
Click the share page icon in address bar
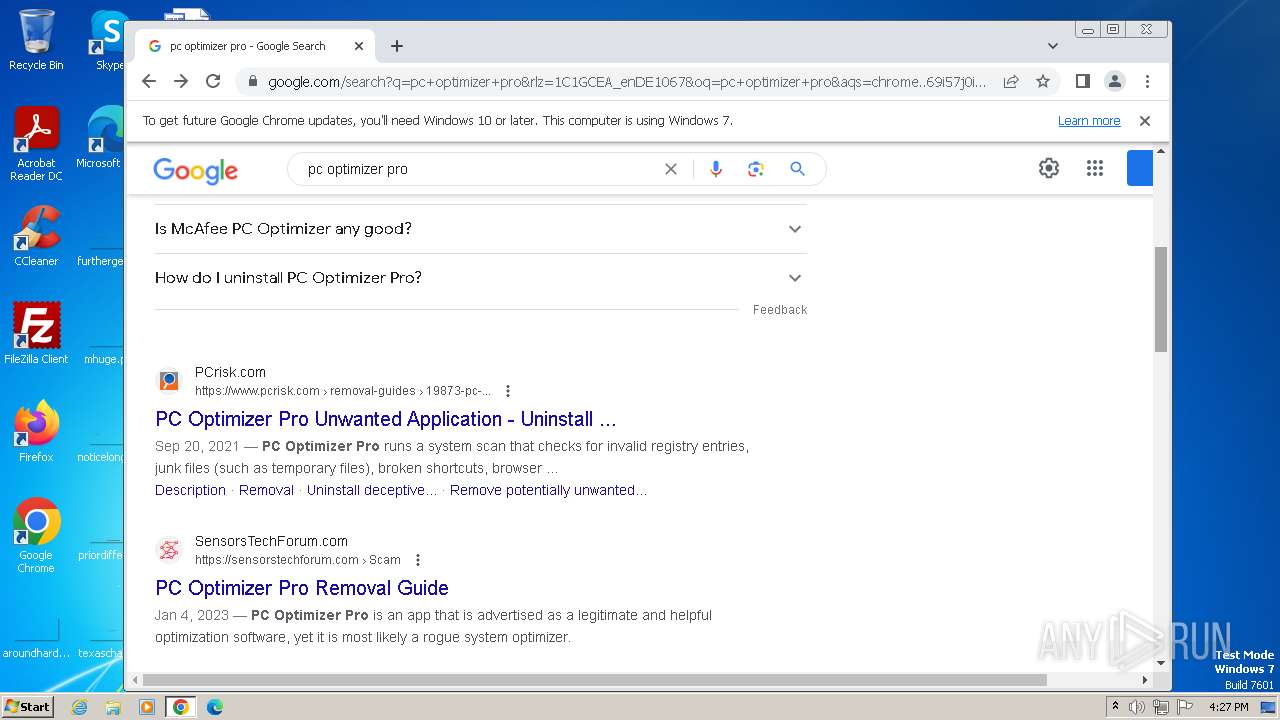coord(1011,81)
